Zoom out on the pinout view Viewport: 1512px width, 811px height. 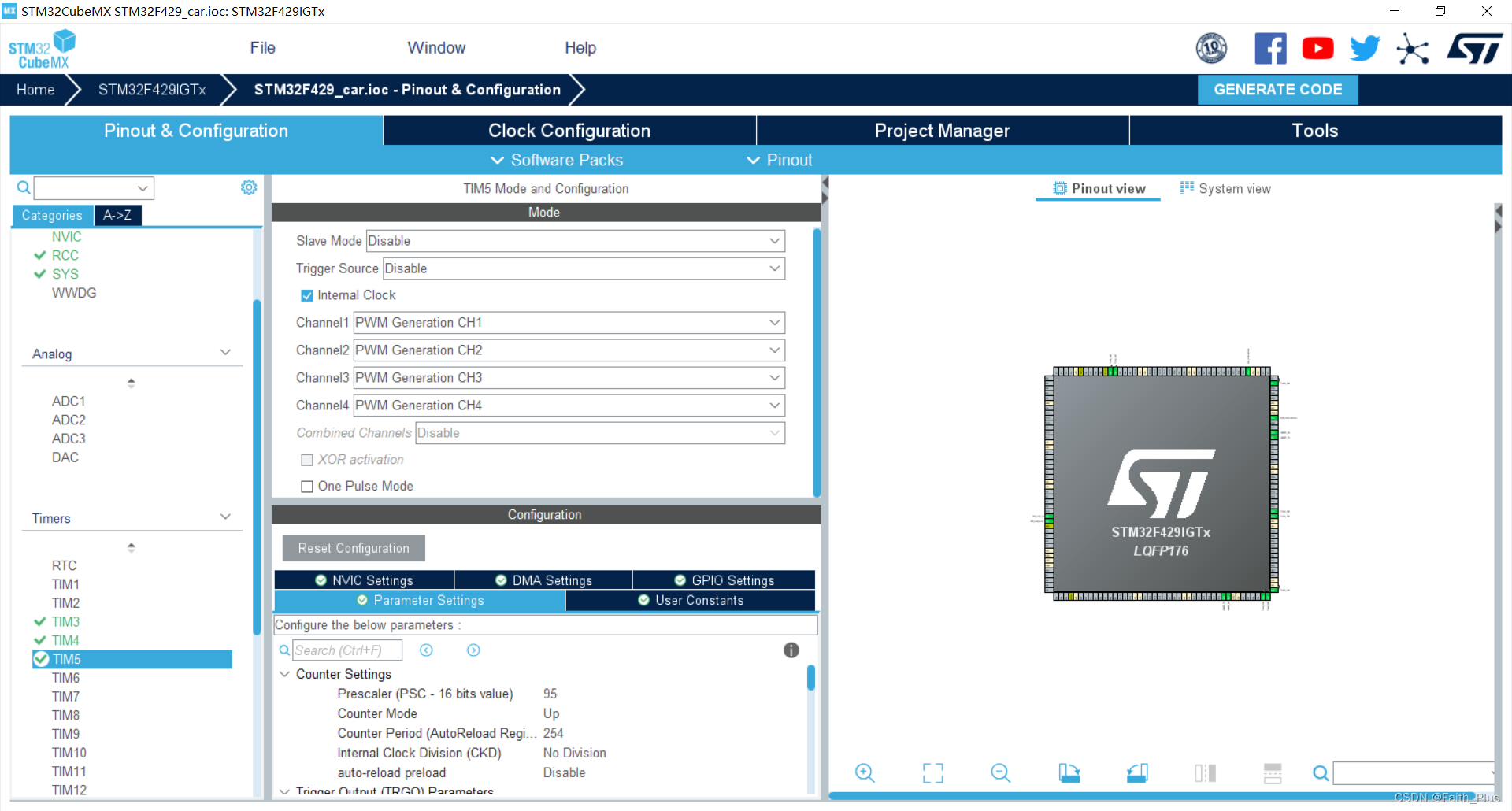1001,773
